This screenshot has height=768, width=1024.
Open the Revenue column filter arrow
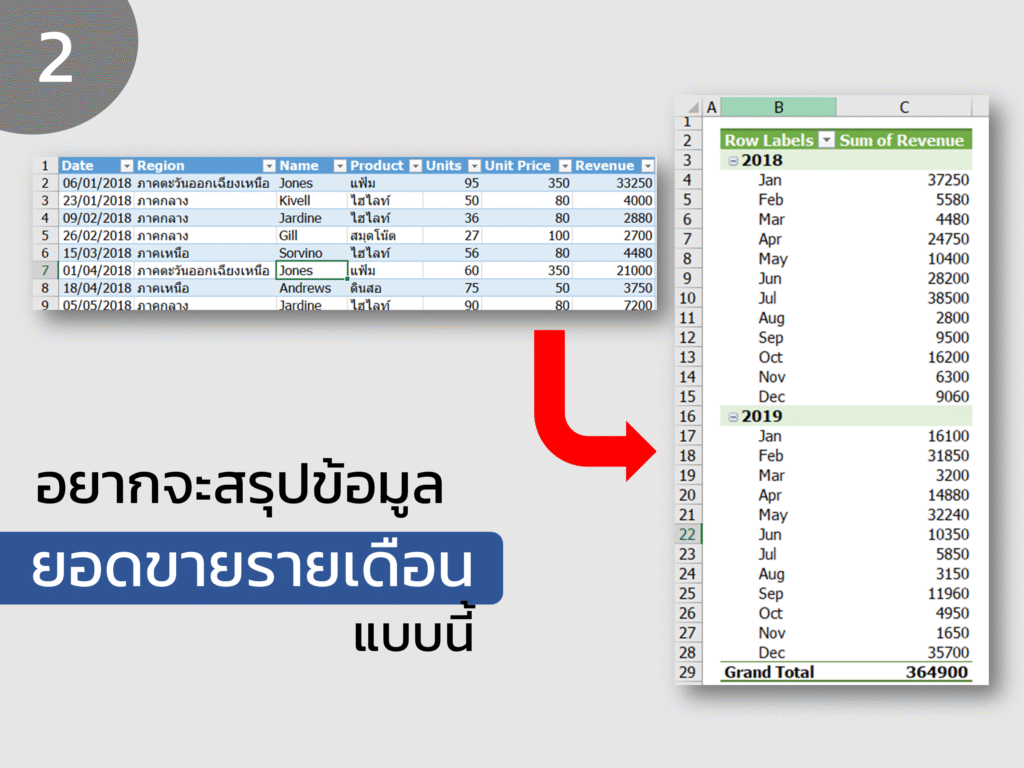click(648, 166)
